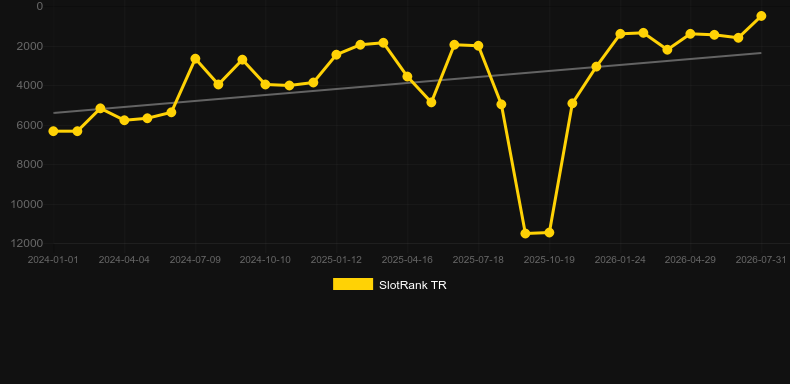Select the data point above 2025-04-16
This screenshot has width=790, height=384.
point(407,77)
